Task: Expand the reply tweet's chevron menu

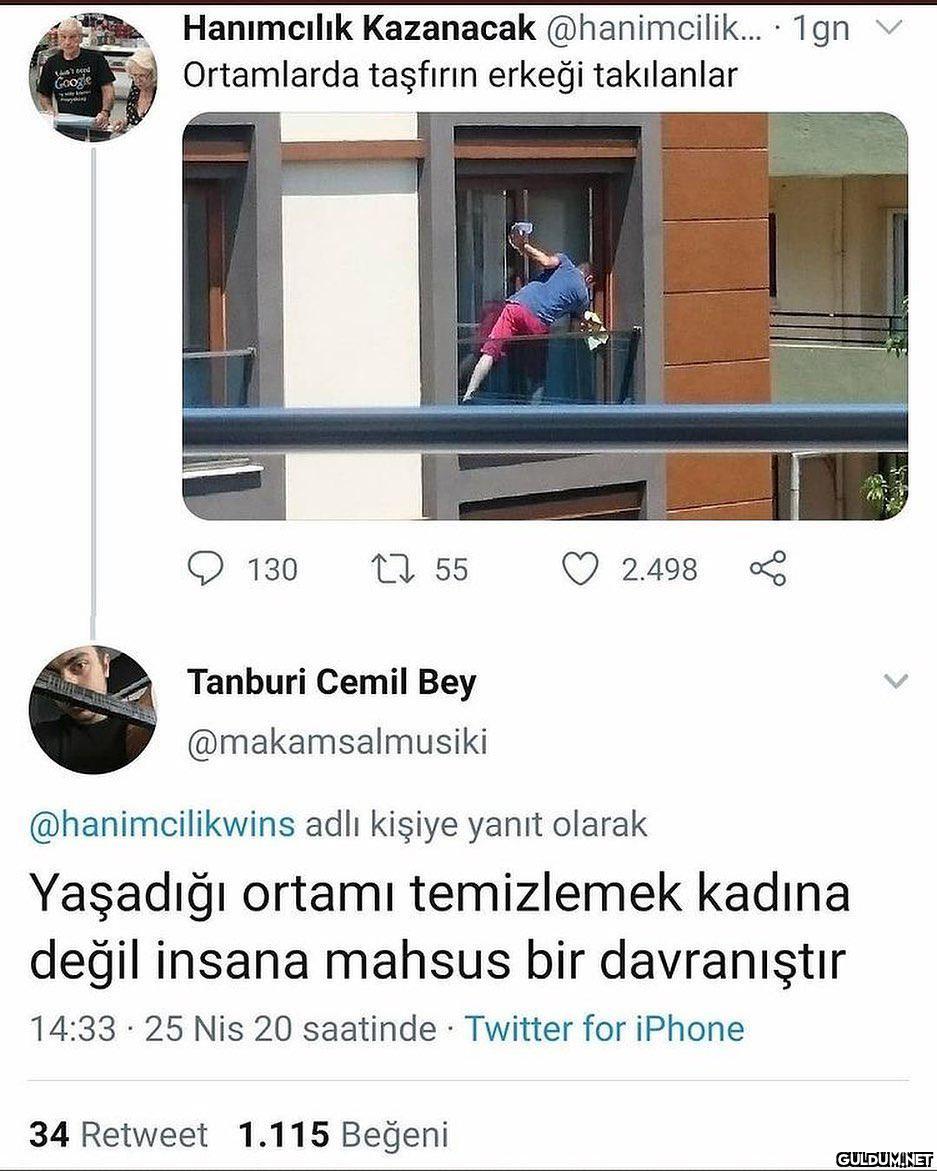Action: (895, 680)
